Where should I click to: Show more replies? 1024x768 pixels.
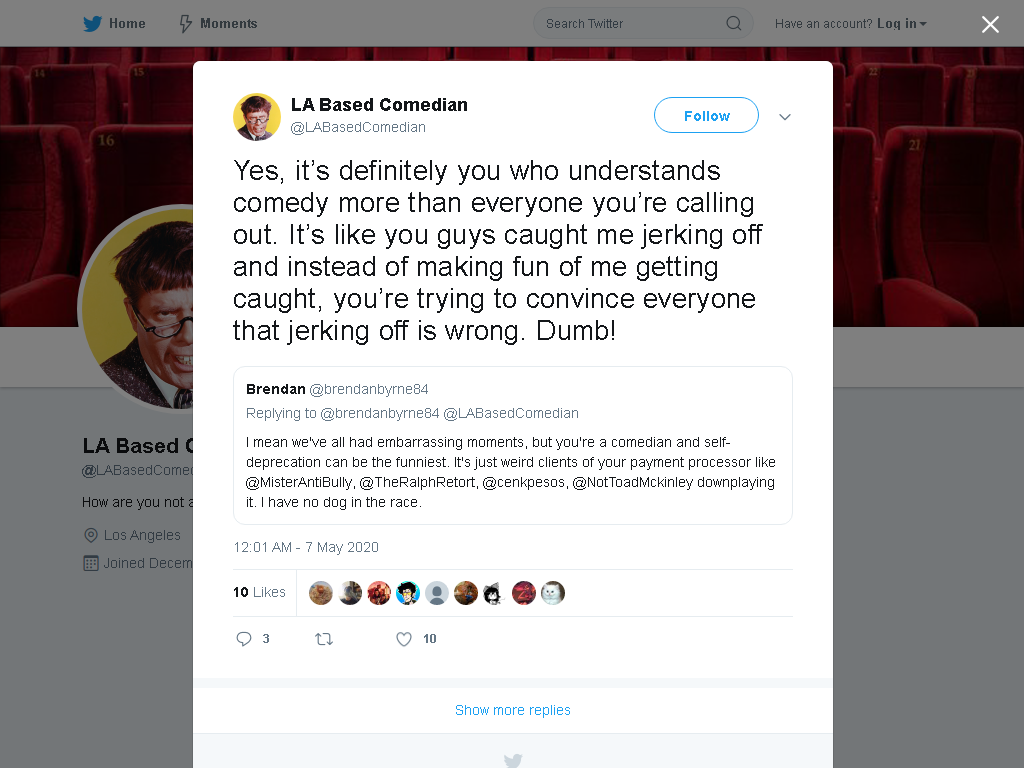(x=513, y=710)
